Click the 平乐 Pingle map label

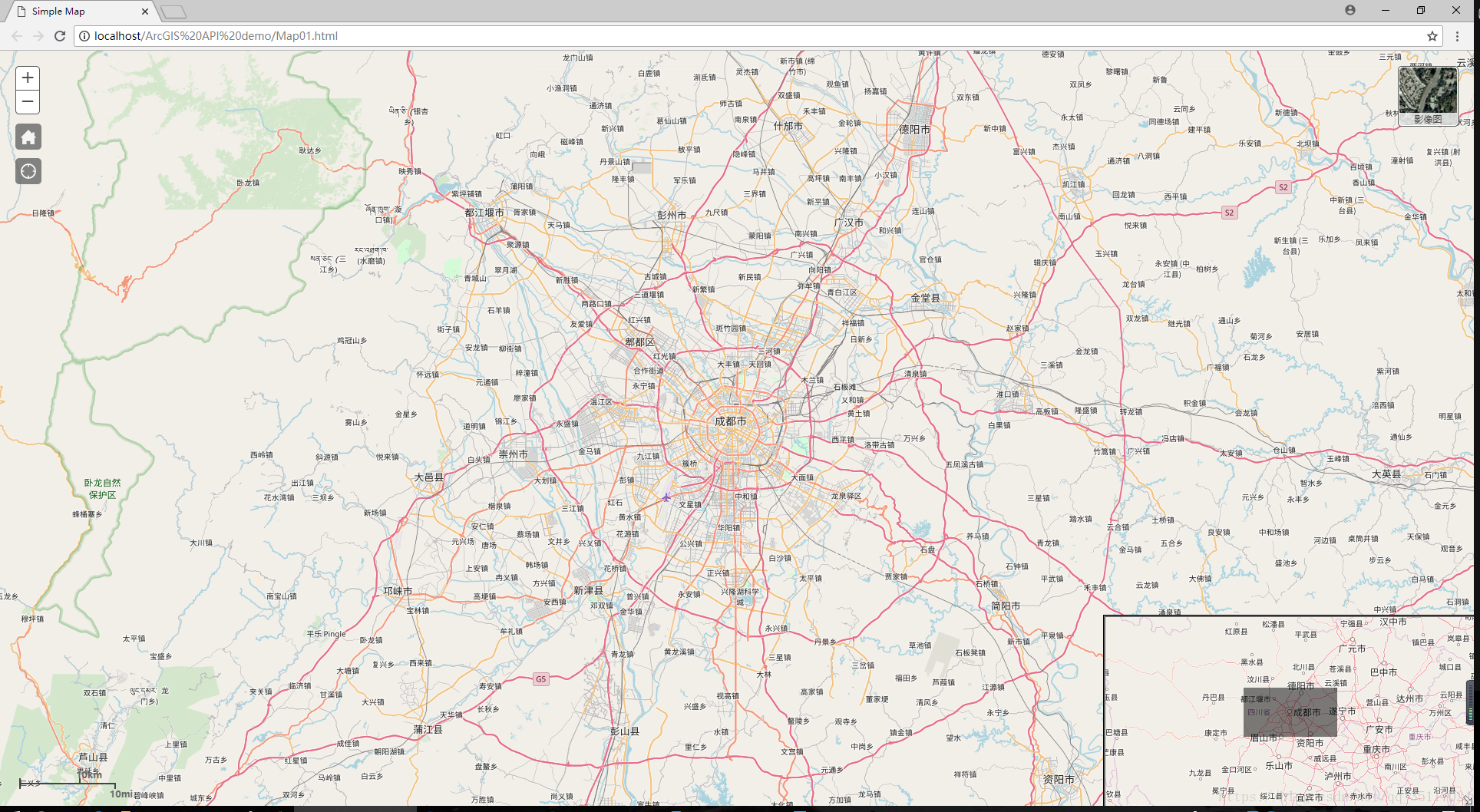(x=326, y=634)
